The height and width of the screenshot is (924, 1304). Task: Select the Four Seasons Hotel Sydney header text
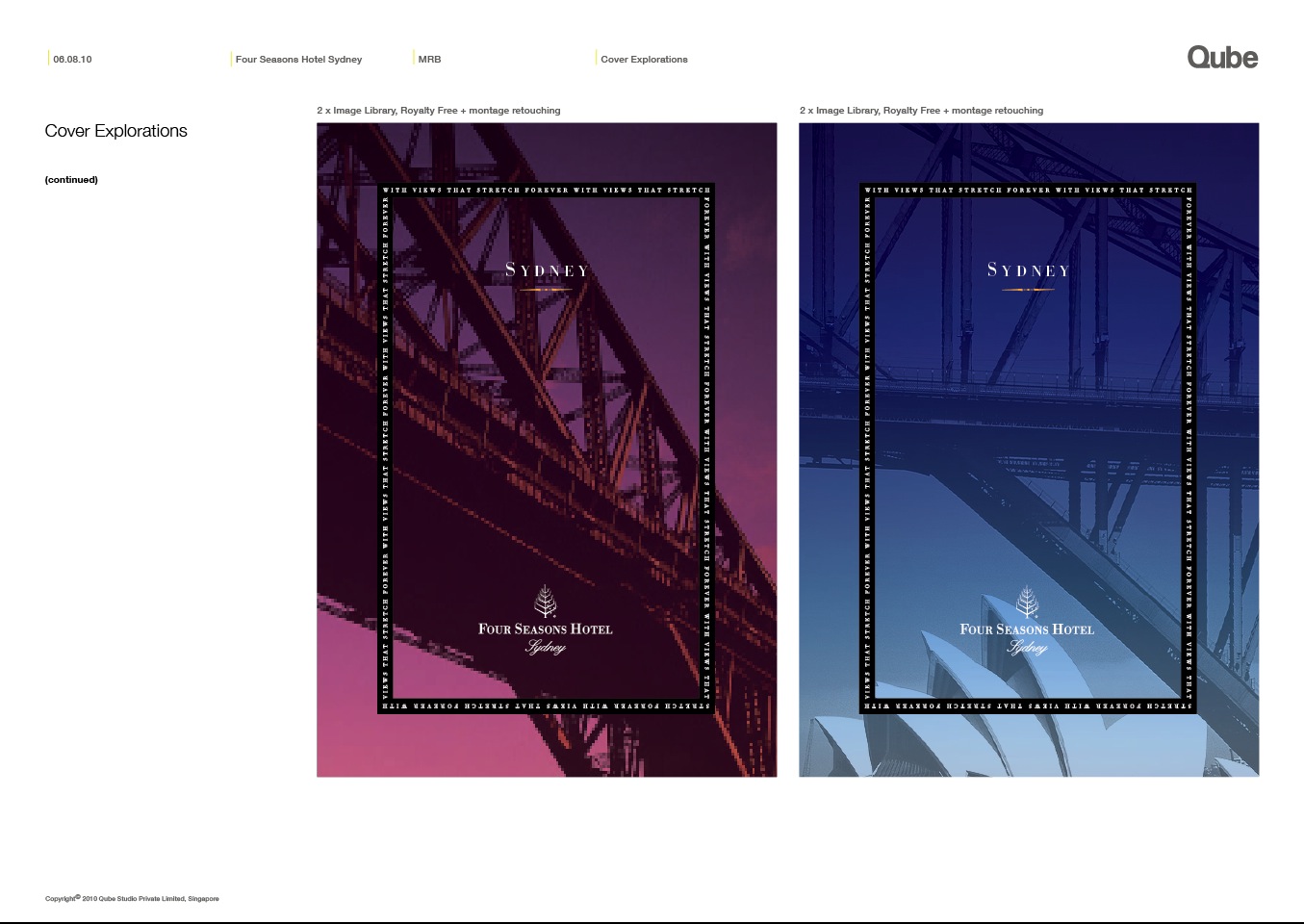(x=298, y=60)
